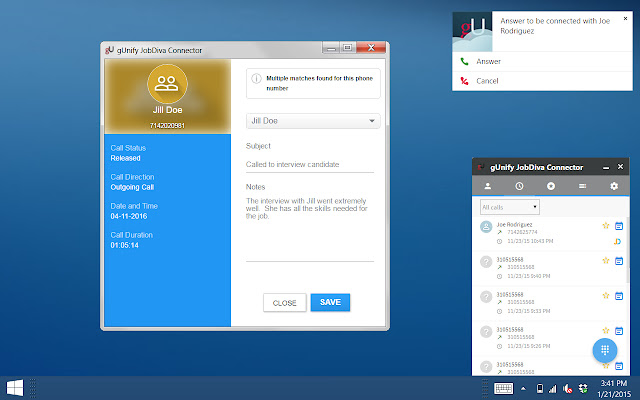
Task: Click the 11/23/15 10:43 PM timestamp
Action: coord(530,241)
